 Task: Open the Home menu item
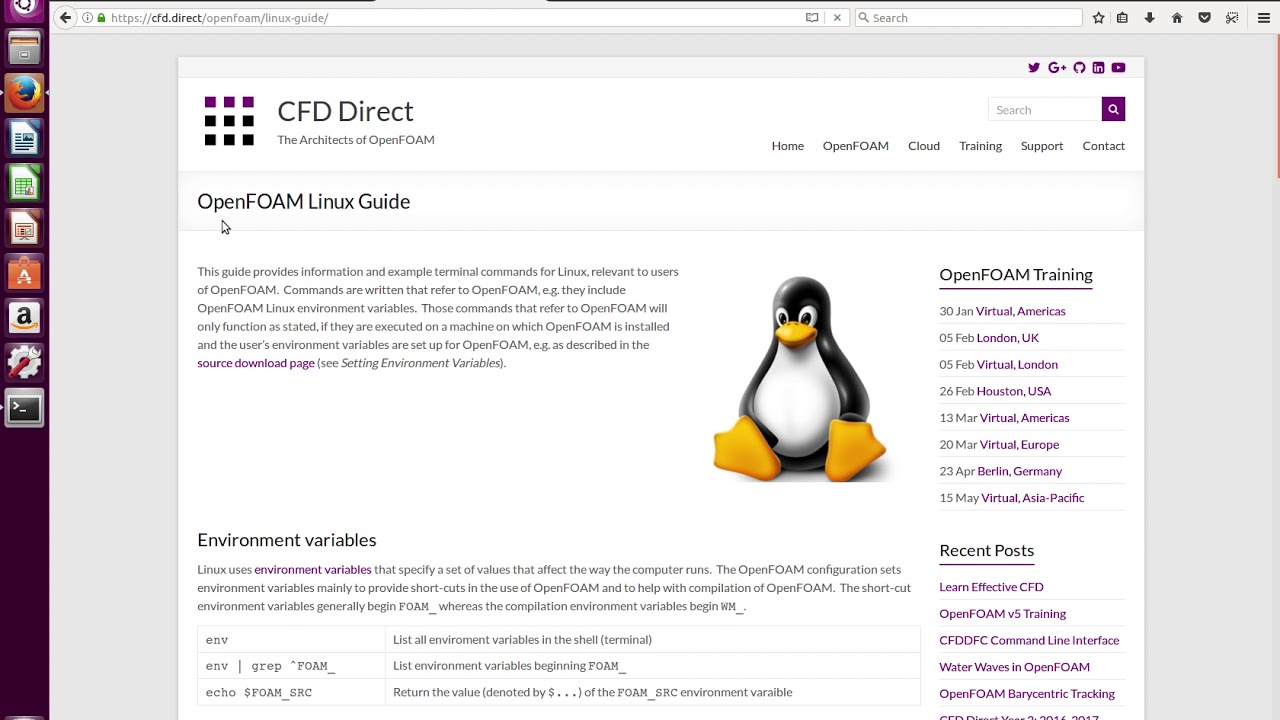(x=787, y=146)
